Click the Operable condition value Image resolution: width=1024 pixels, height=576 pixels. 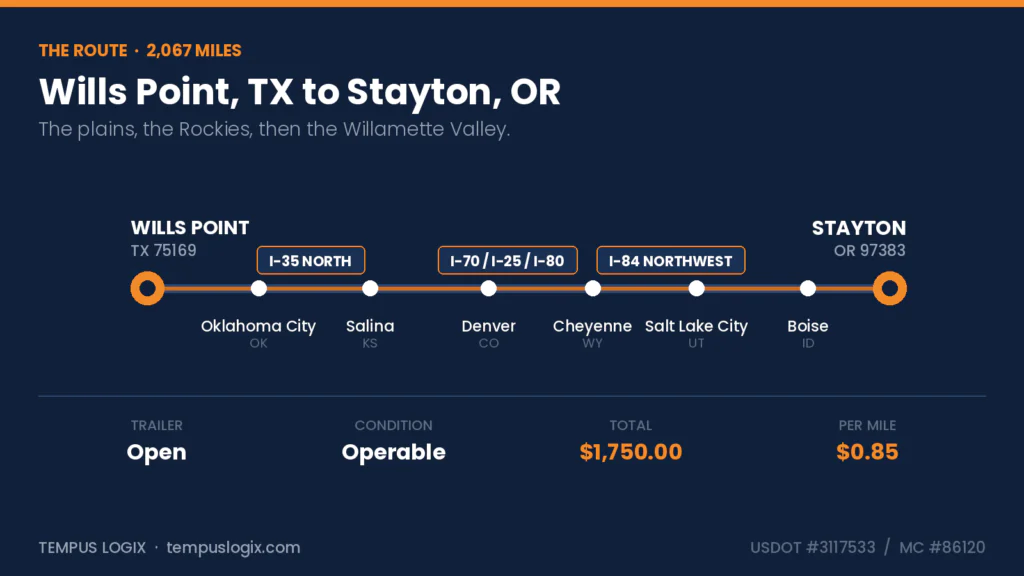pos(394,453)
